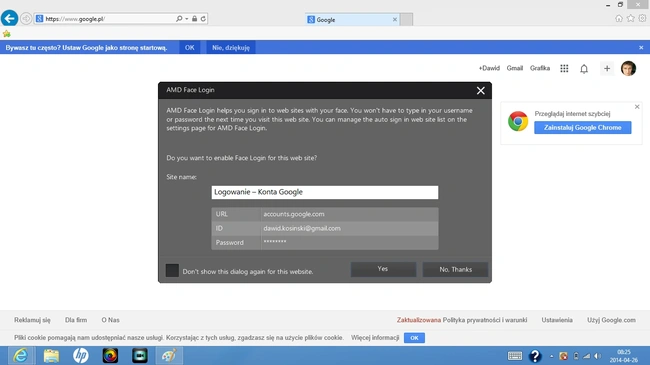The image size is (650, 365).
Task: Click the masked Password value
Action: tap(275, 242)
